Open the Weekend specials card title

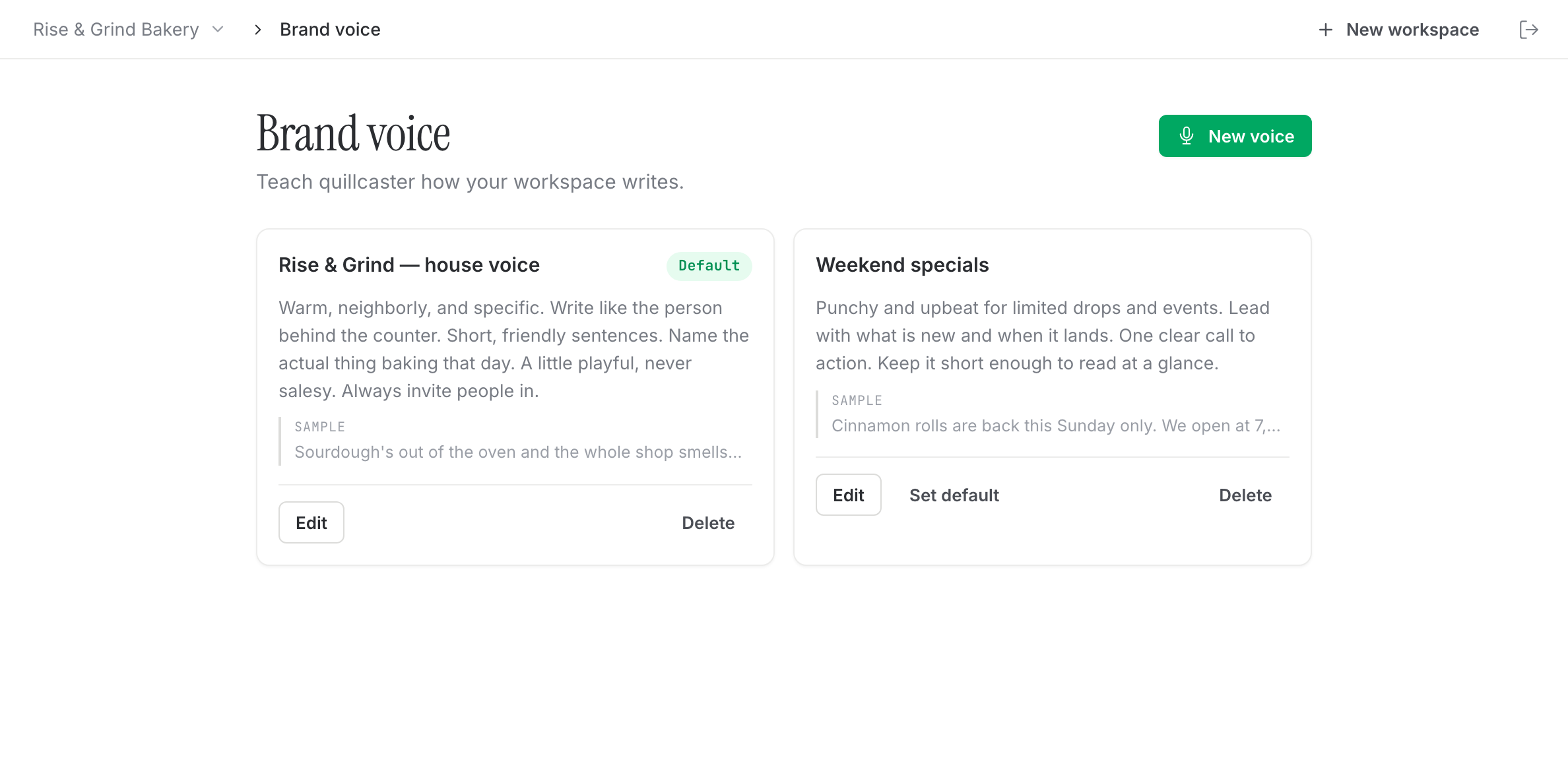click(x=902, y=264)
